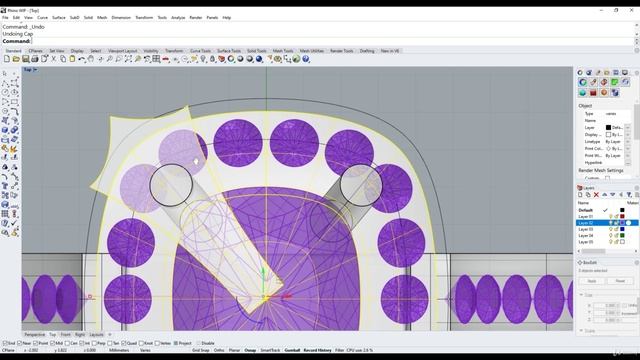This screenshot has width=640, height=360.
Task: Open the Display Color dropdown
Action: click(628, 135)
